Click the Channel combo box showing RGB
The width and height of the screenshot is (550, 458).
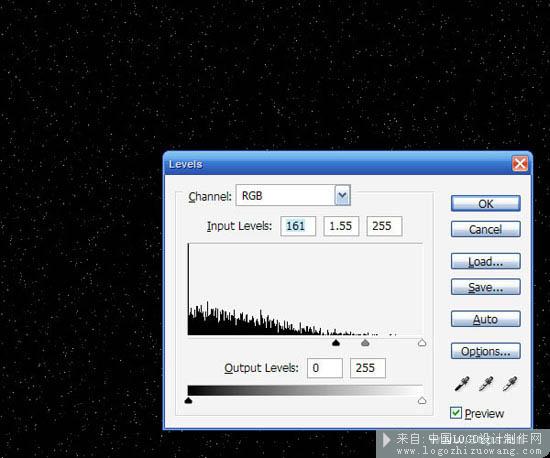tap(293, 195)
